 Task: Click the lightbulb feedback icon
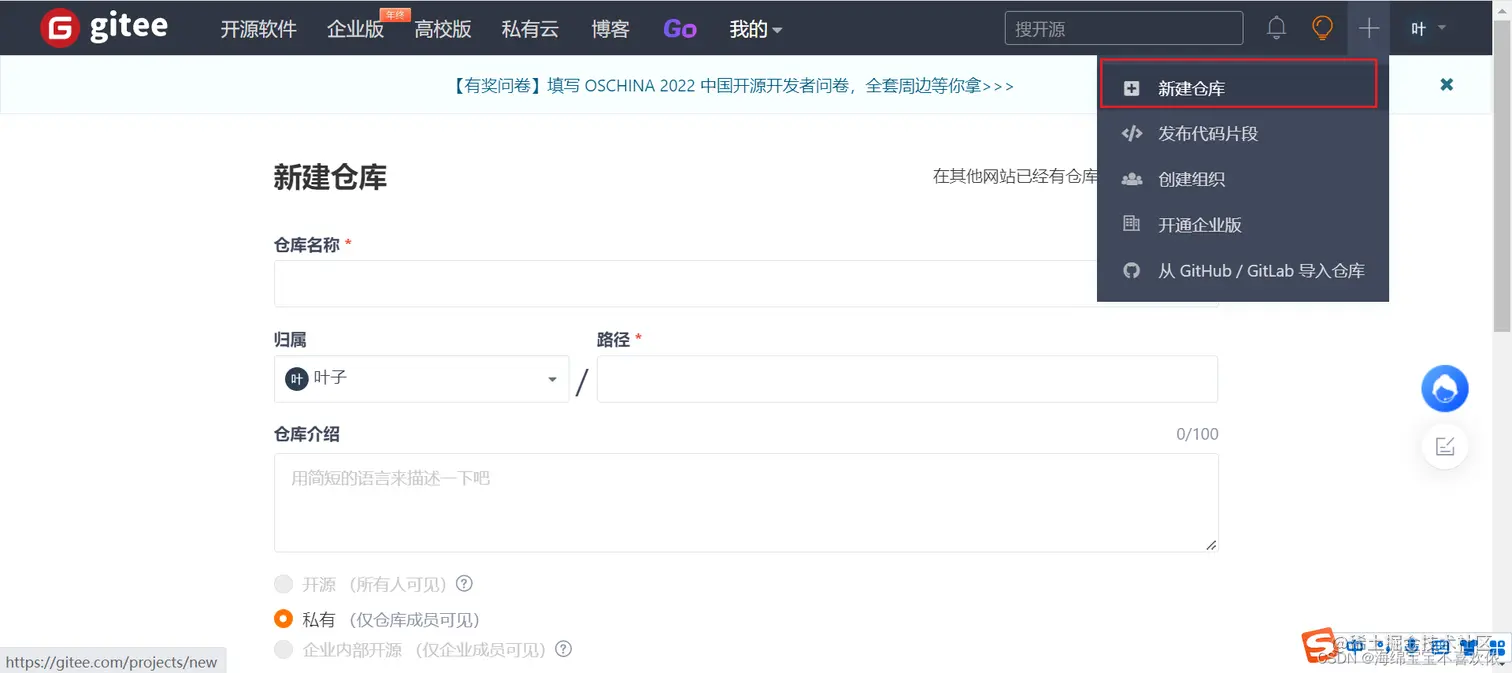pyautogui.click(x=1322, y=28)
